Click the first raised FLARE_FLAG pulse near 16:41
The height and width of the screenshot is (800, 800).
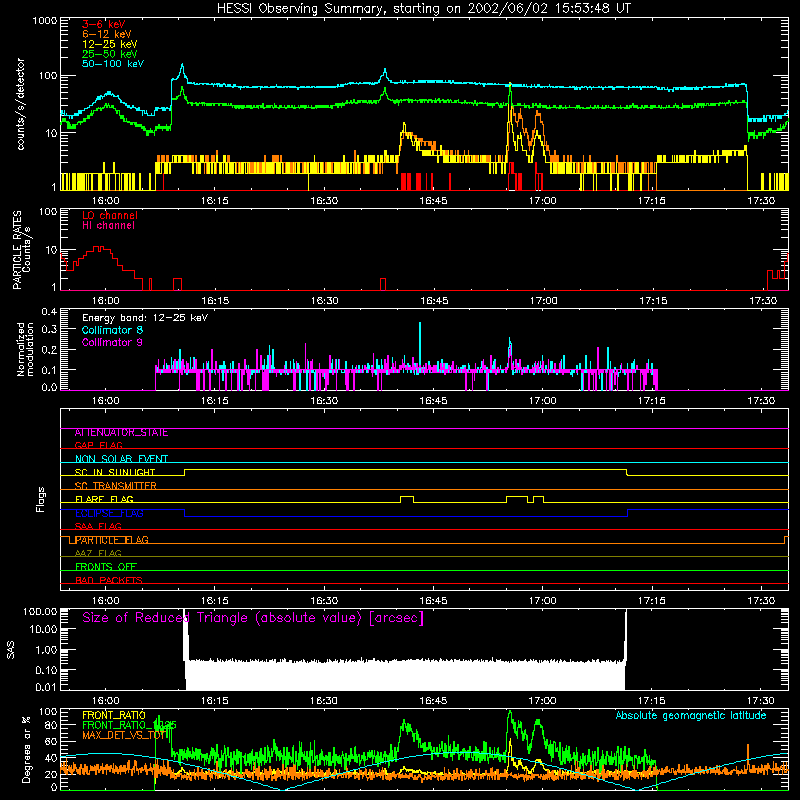[x=407, y=498]
